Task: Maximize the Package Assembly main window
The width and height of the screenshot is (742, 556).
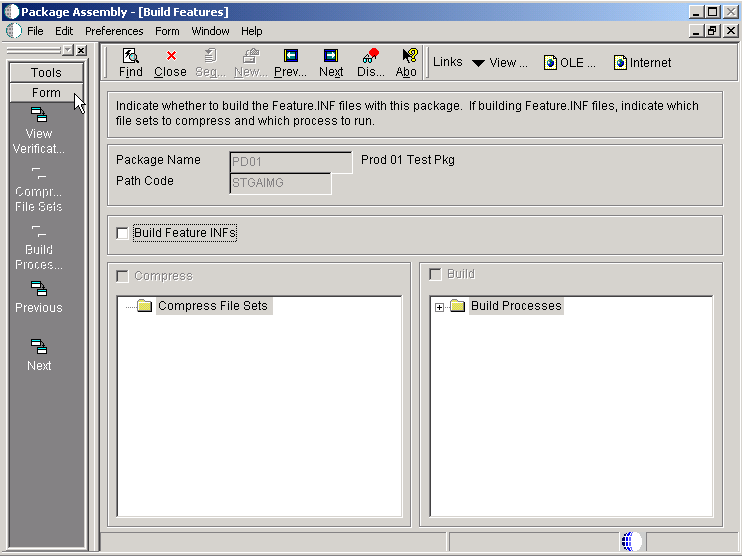Action: click(x=712, y=12)
